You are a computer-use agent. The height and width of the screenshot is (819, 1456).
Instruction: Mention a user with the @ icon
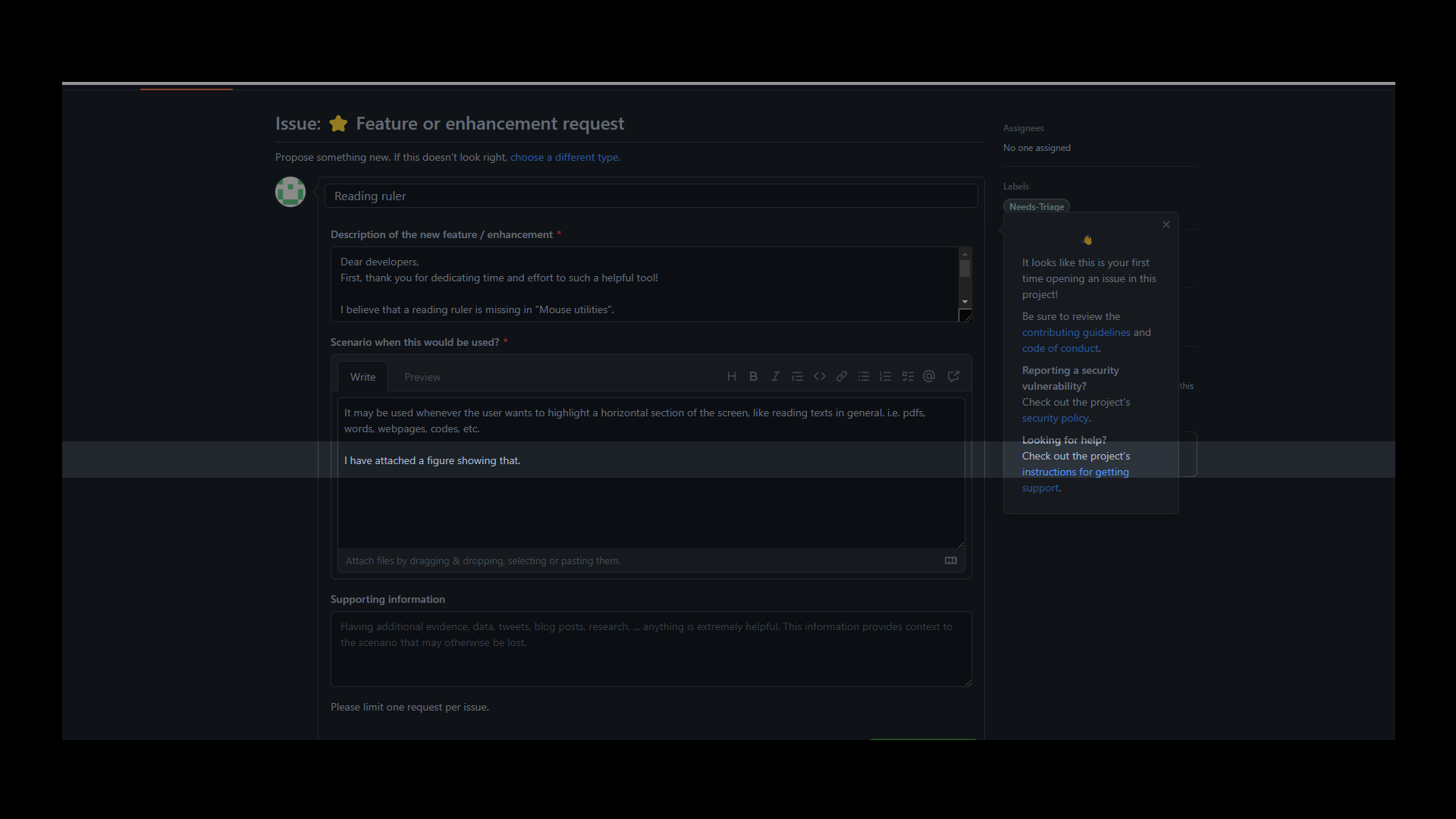click(x=929, y=376)
